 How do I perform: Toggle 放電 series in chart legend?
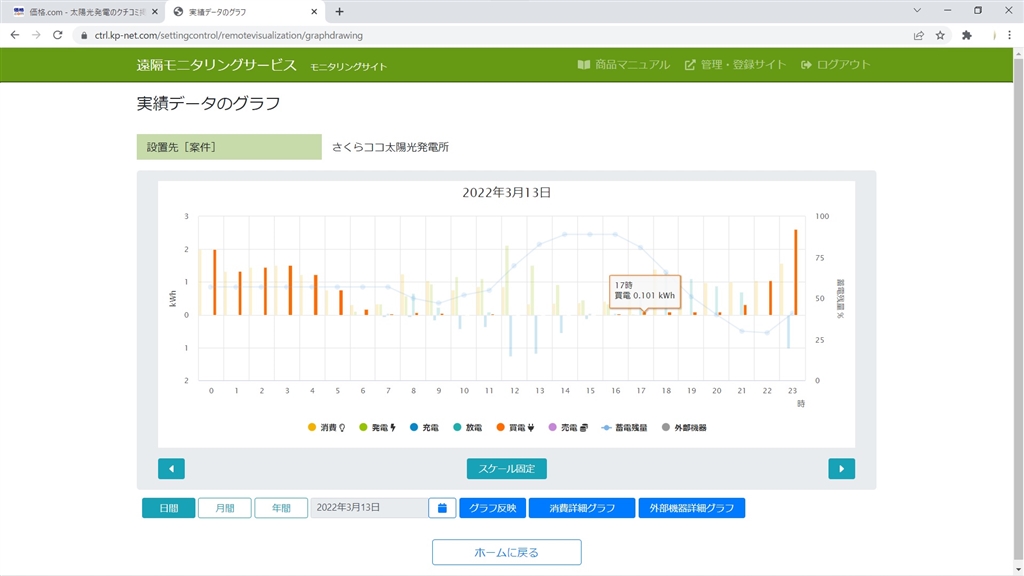click(x=468, y=427)
